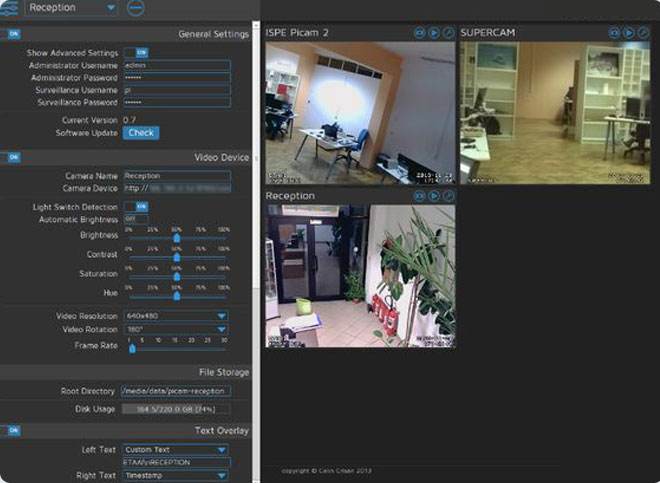Open the Video Rotation dropdown
Screen dimensions: 660x483
(x=176, y=329)
